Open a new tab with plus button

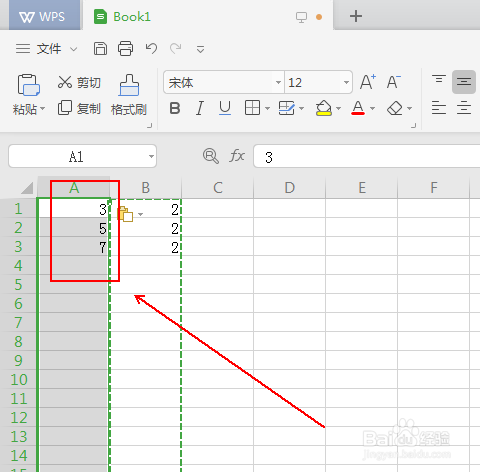[356, 16]
